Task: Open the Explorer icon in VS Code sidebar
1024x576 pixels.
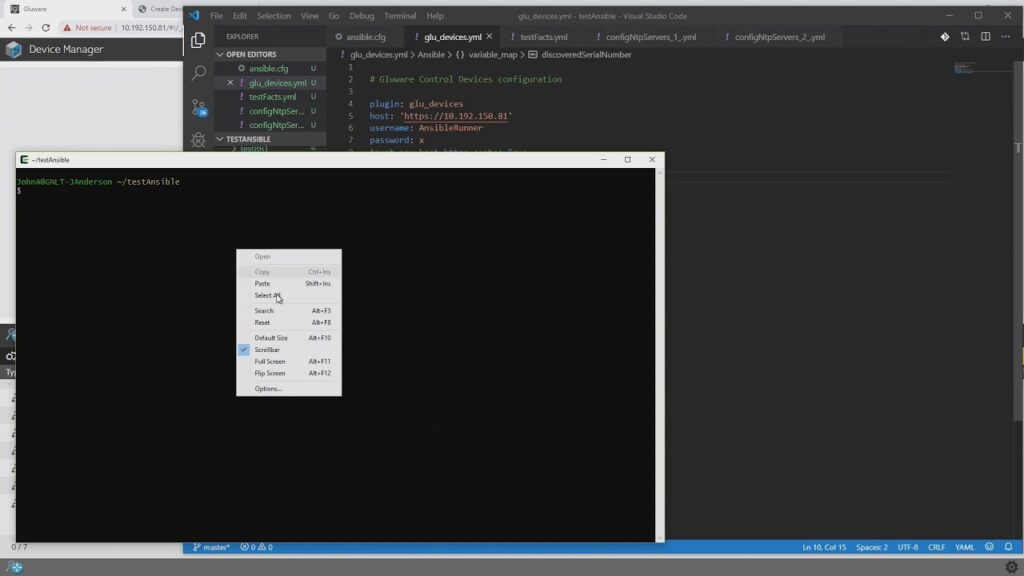Action: pos(197,40)
